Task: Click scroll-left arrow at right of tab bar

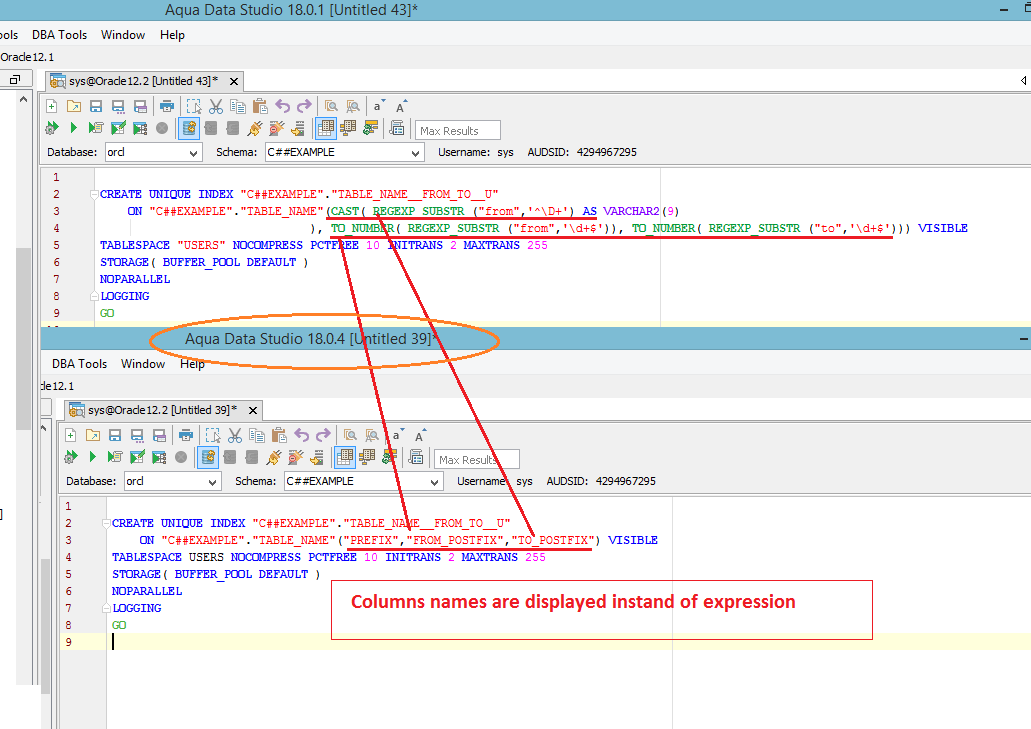Action: click(x=1024, y=80)
